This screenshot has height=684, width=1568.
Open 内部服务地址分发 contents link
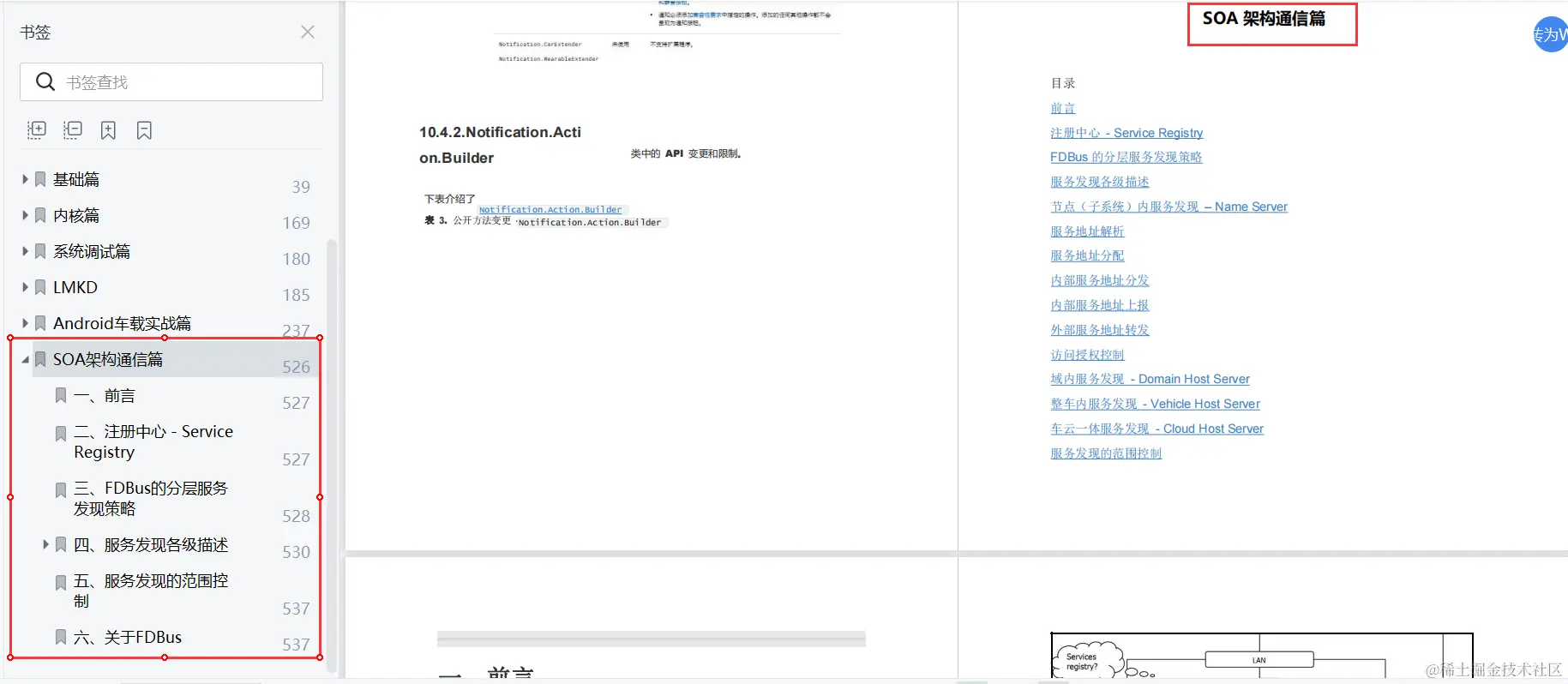click(1099, 280)
